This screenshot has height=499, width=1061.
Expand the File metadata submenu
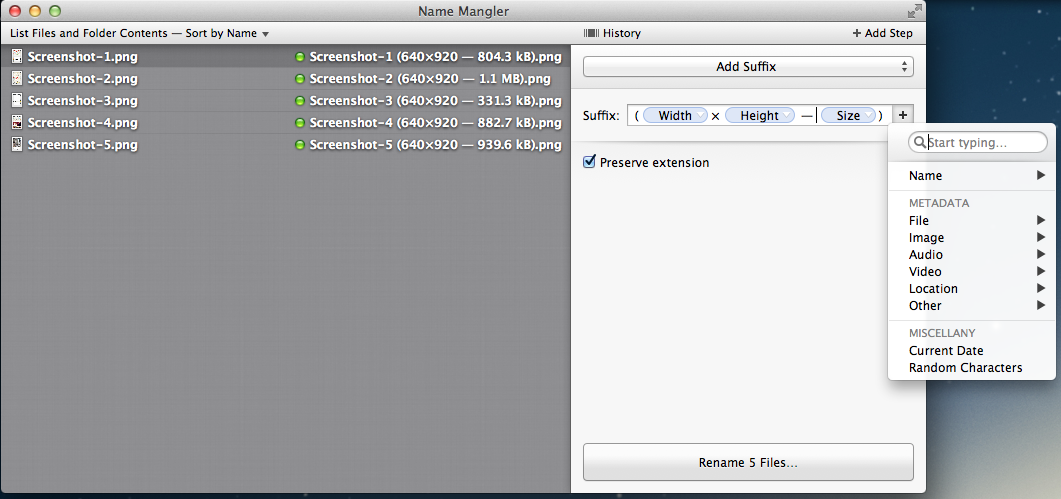[972, 221]
